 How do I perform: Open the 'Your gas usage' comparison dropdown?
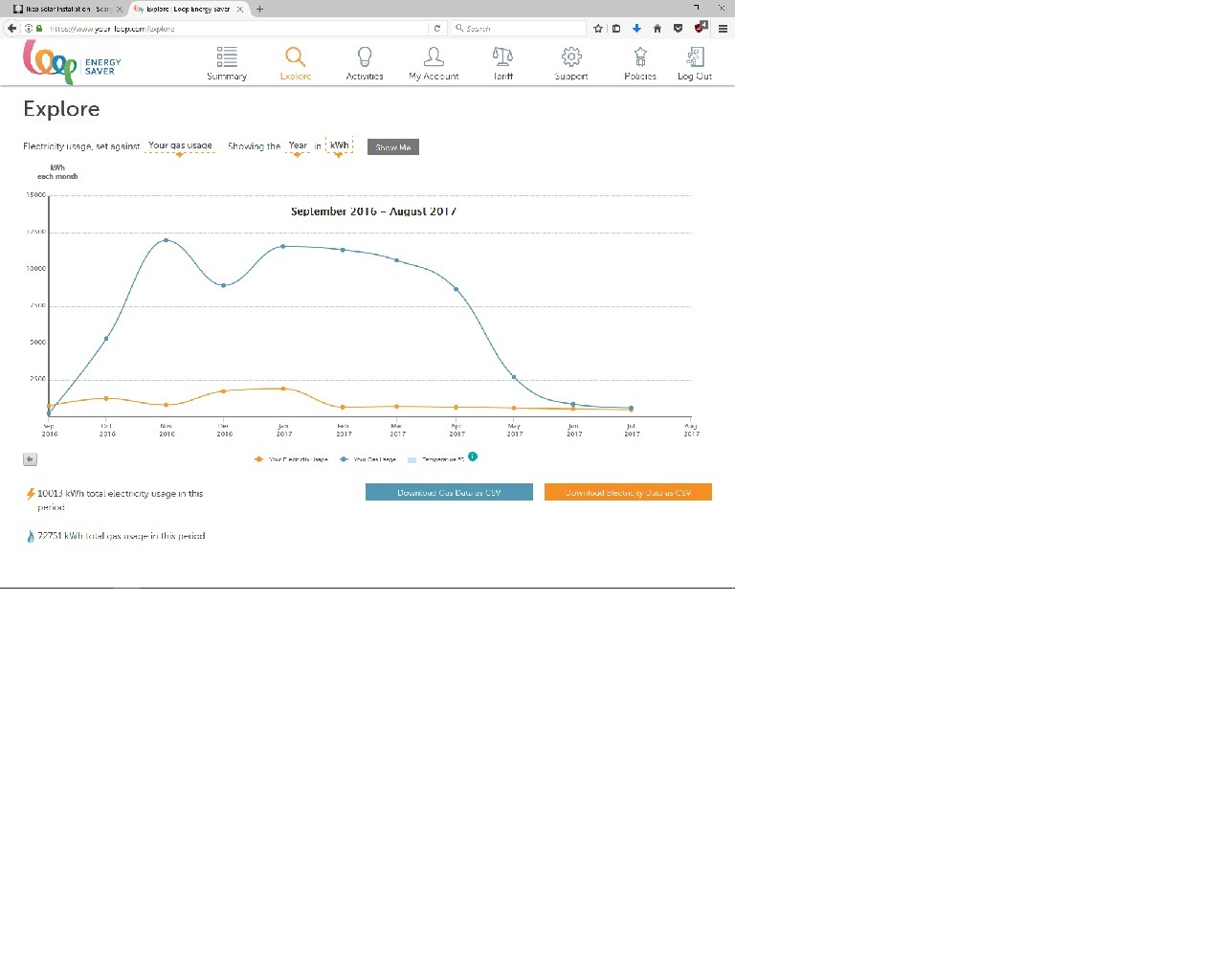coord(180,146)
